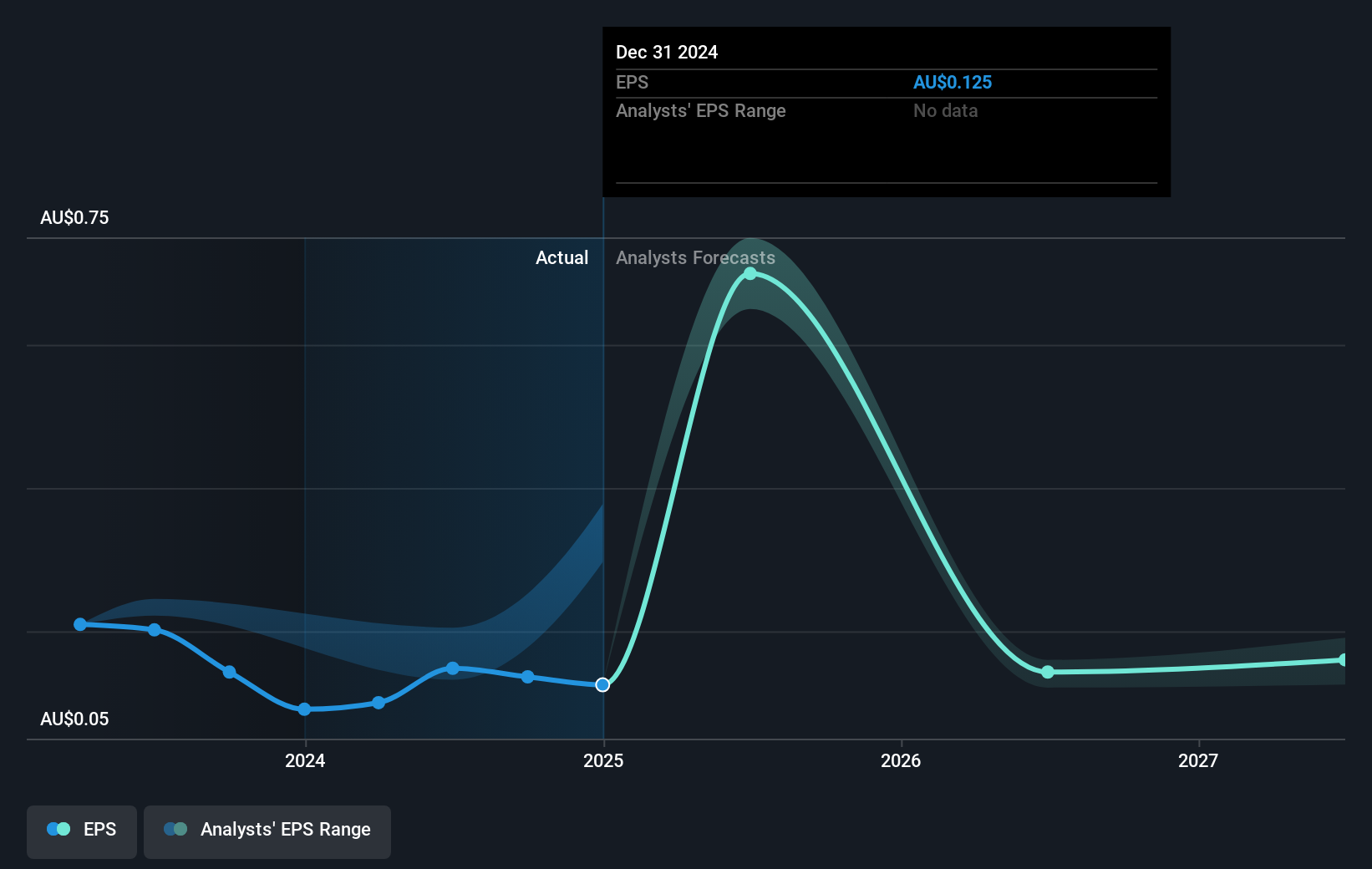
Task: Click the 2027 forecast end data point
Action: point(1343,660)
